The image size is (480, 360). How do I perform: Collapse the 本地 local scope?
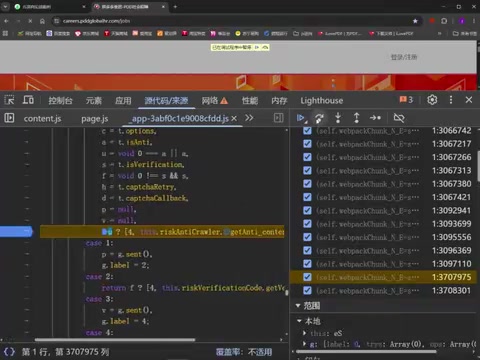(x=299, y=321)
